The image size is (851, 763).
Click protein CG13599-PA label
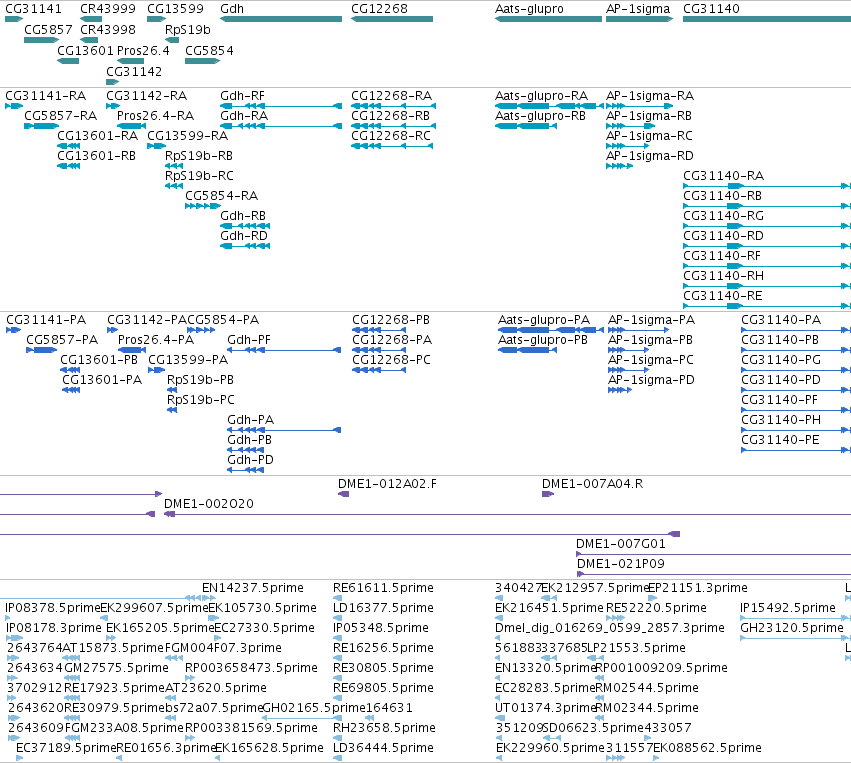click(x=188, y=360)
